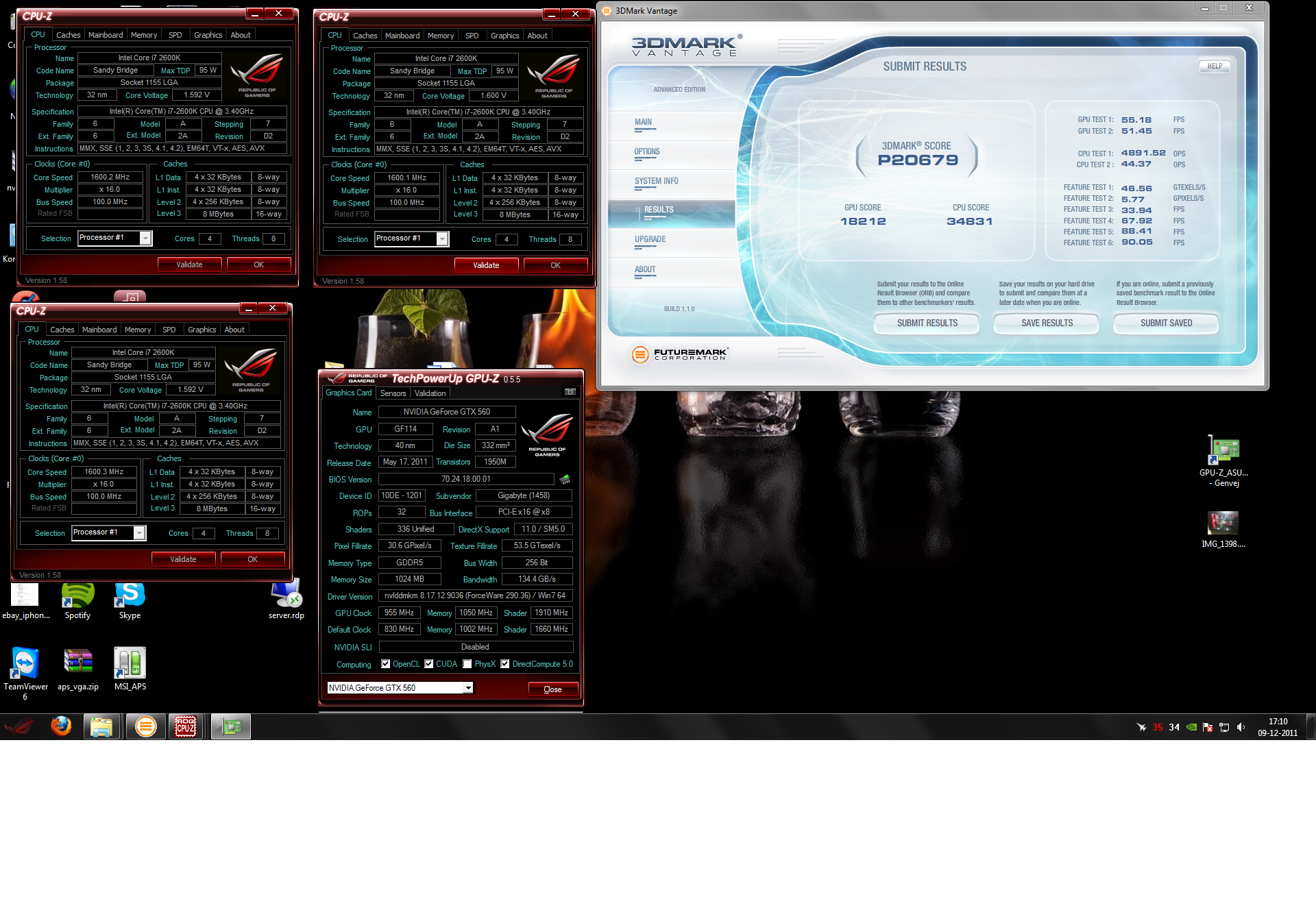Click the ROG Start button on the taskbar
The width and height of the screenshot is (1316, 921).
pyautogui.click(x=19, y=726)
